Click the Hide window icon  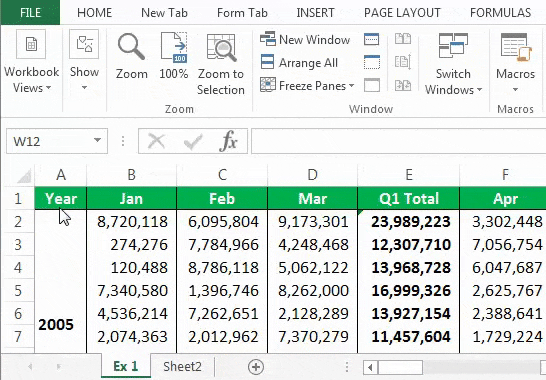(372, 62)
